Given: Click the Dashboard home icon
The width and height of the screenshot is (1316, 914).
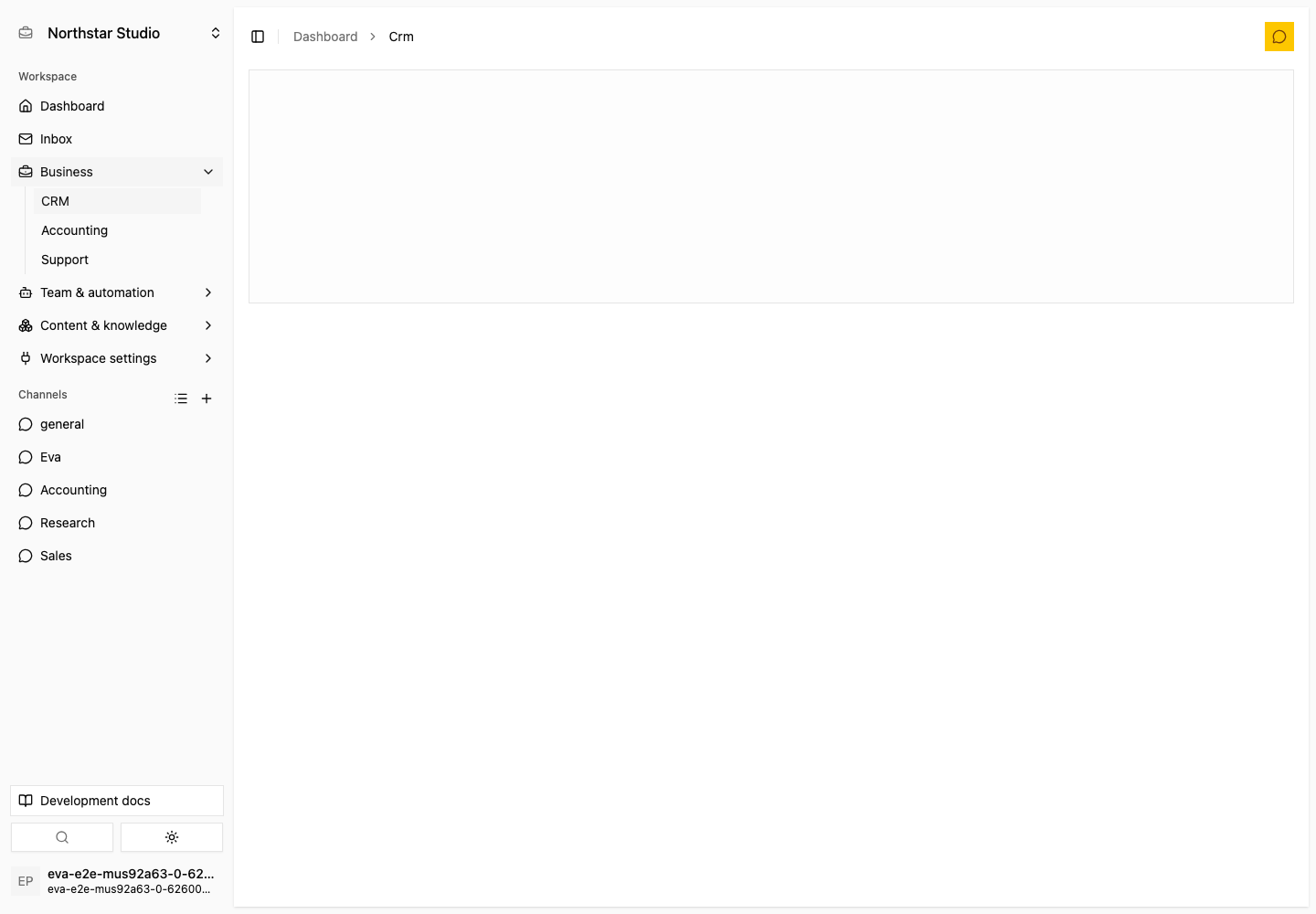Looking at the screenshot, I should point(26,106).
